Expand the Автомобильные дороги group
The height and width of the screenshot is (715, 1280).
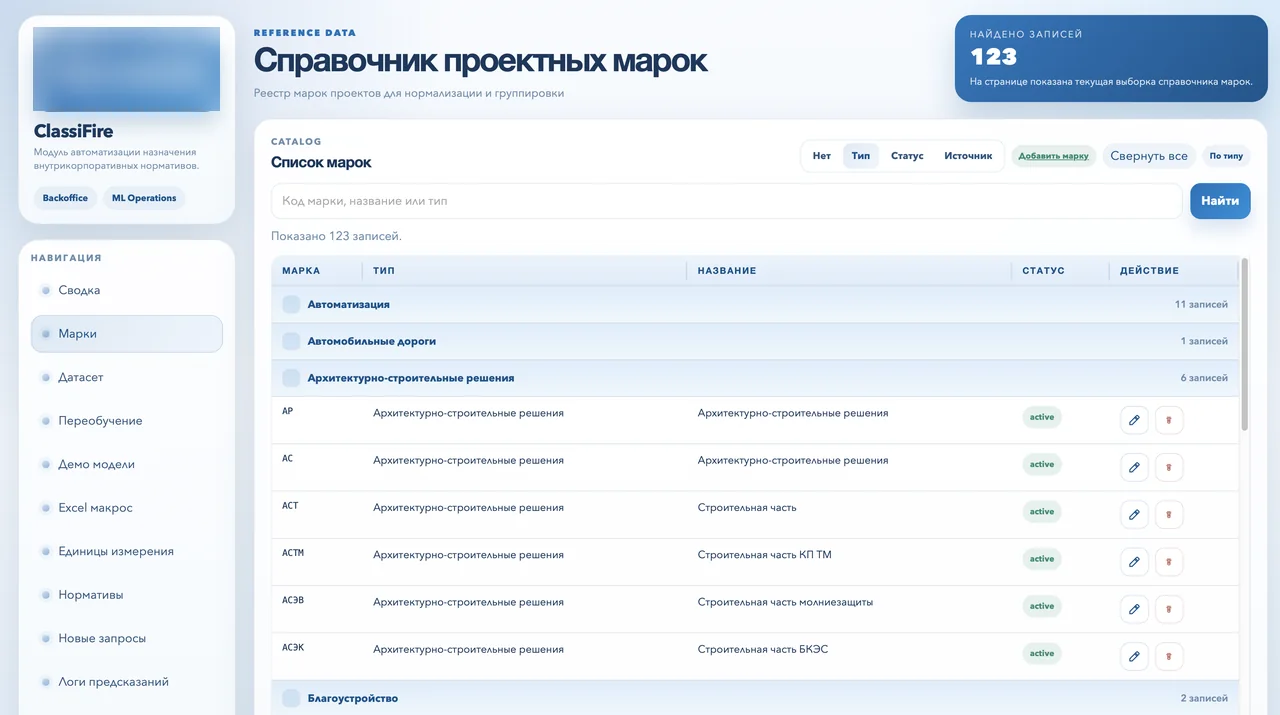(x=291, y=341)
